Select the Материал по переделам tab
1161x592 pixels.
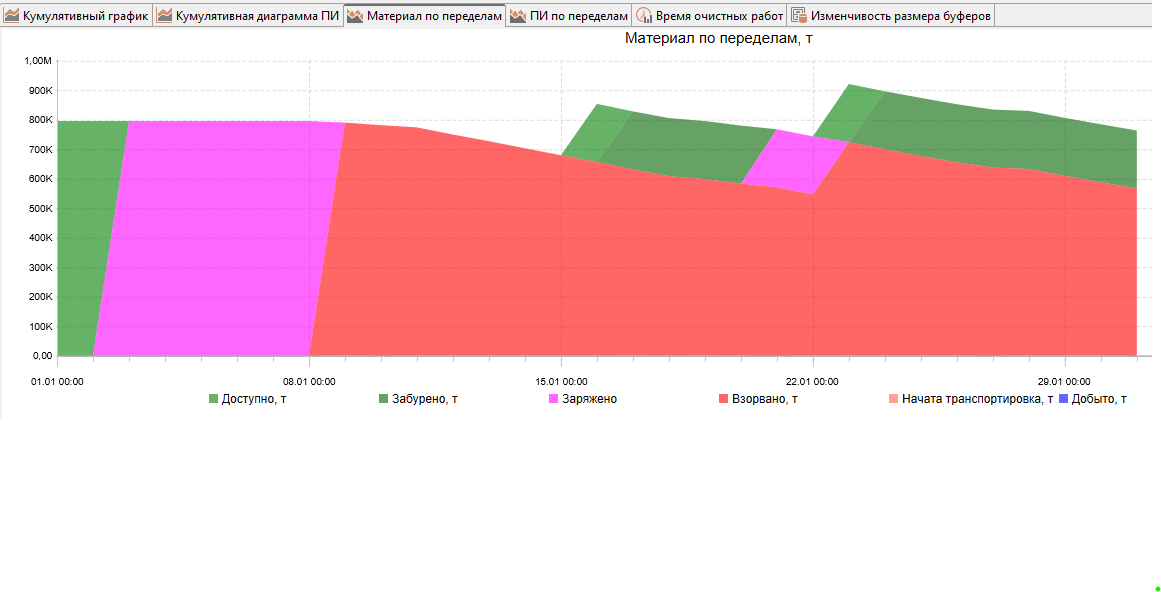point(425,15)
